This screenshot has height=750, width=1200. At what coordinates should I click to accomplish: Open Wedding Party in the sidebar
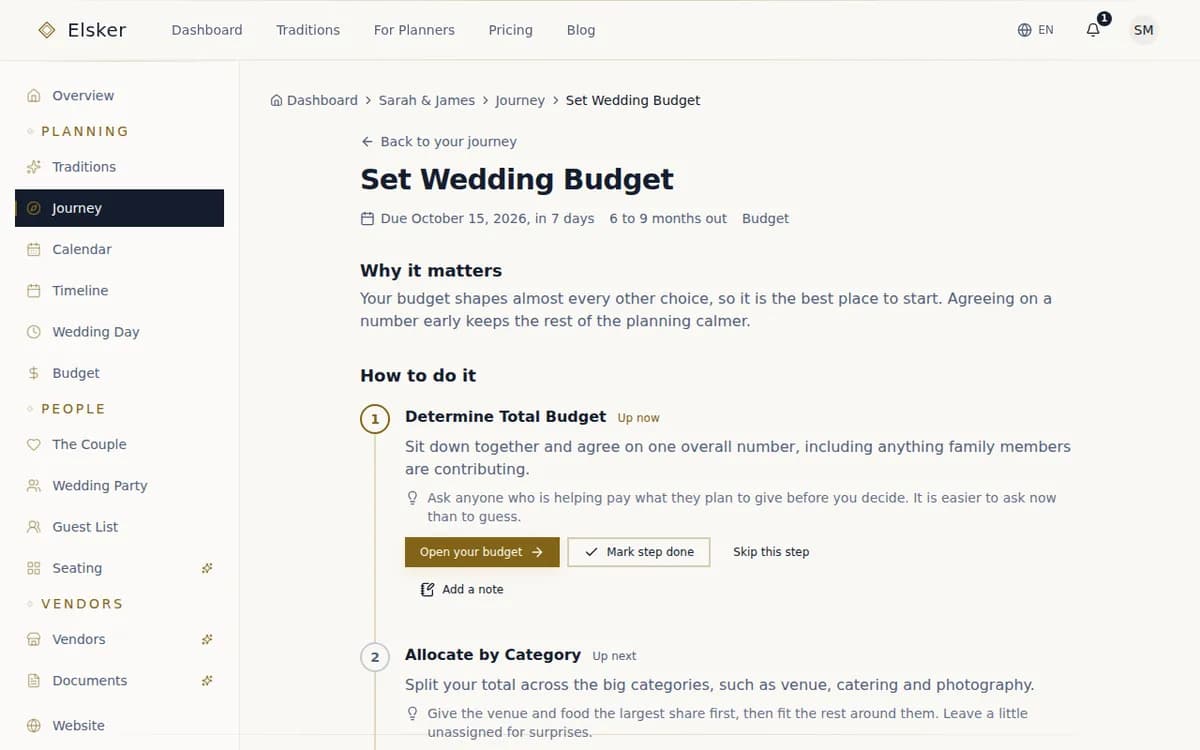(119, 486)
